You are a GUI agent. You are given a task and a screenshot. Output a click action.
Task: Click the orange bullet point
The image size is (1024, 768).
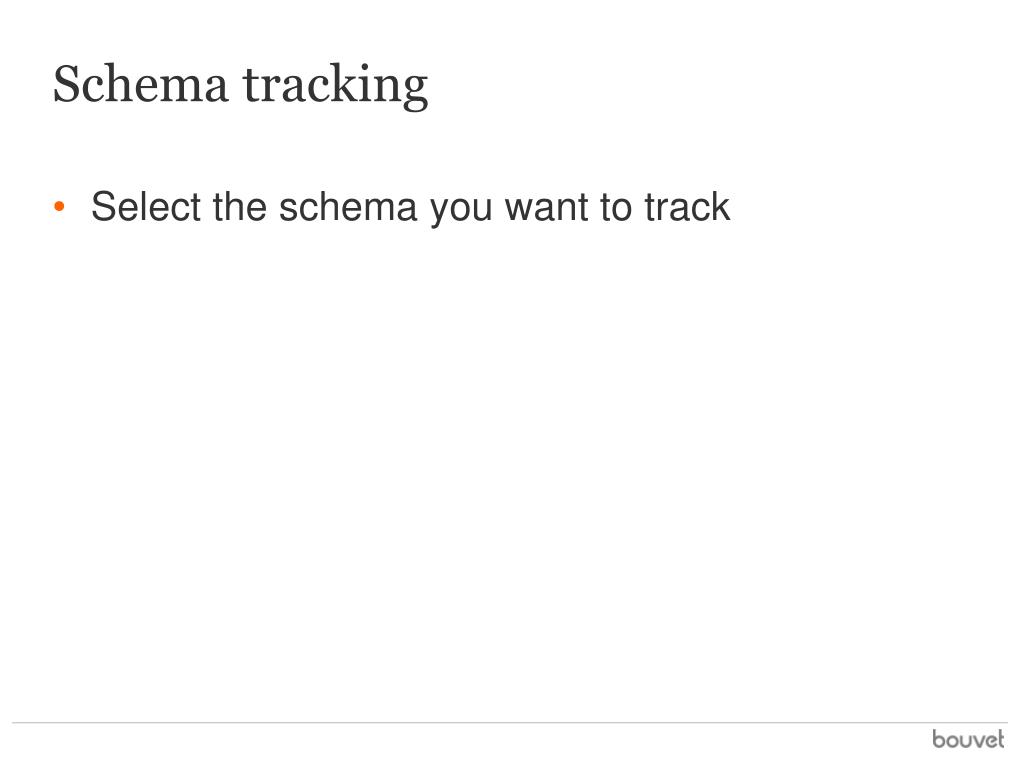59,207
